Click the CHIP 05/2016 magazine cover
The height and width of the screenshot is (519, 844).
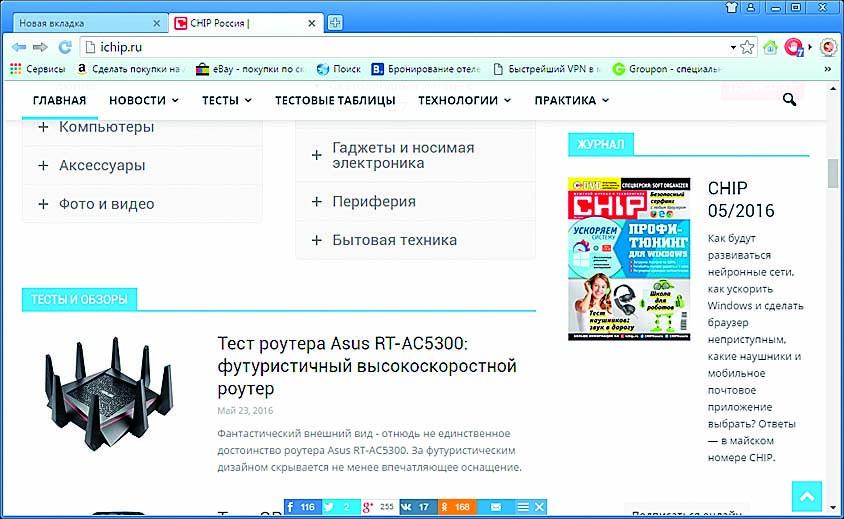pos(628,259)
